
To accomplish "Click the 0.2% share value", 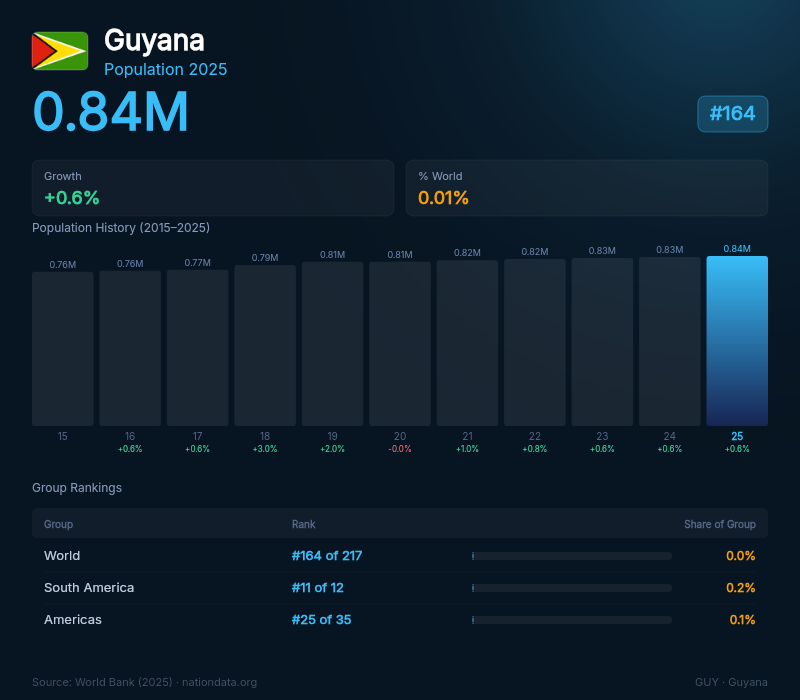I will [740, 588].
